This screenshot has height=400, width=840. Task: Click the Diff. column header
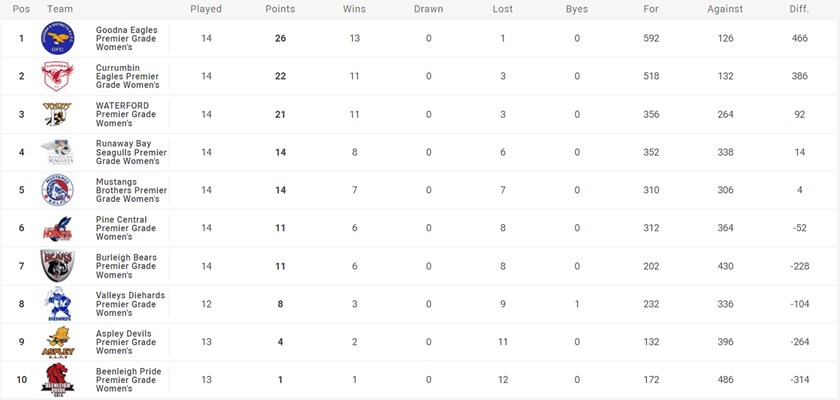(x=798, y=9)
